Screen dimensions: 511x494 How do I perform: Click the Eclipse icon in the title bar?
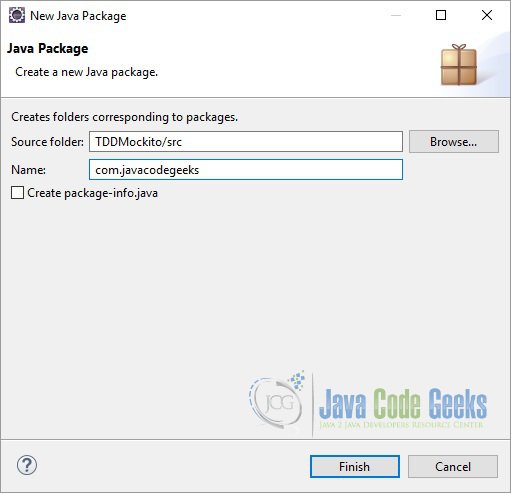pos(17,15)
